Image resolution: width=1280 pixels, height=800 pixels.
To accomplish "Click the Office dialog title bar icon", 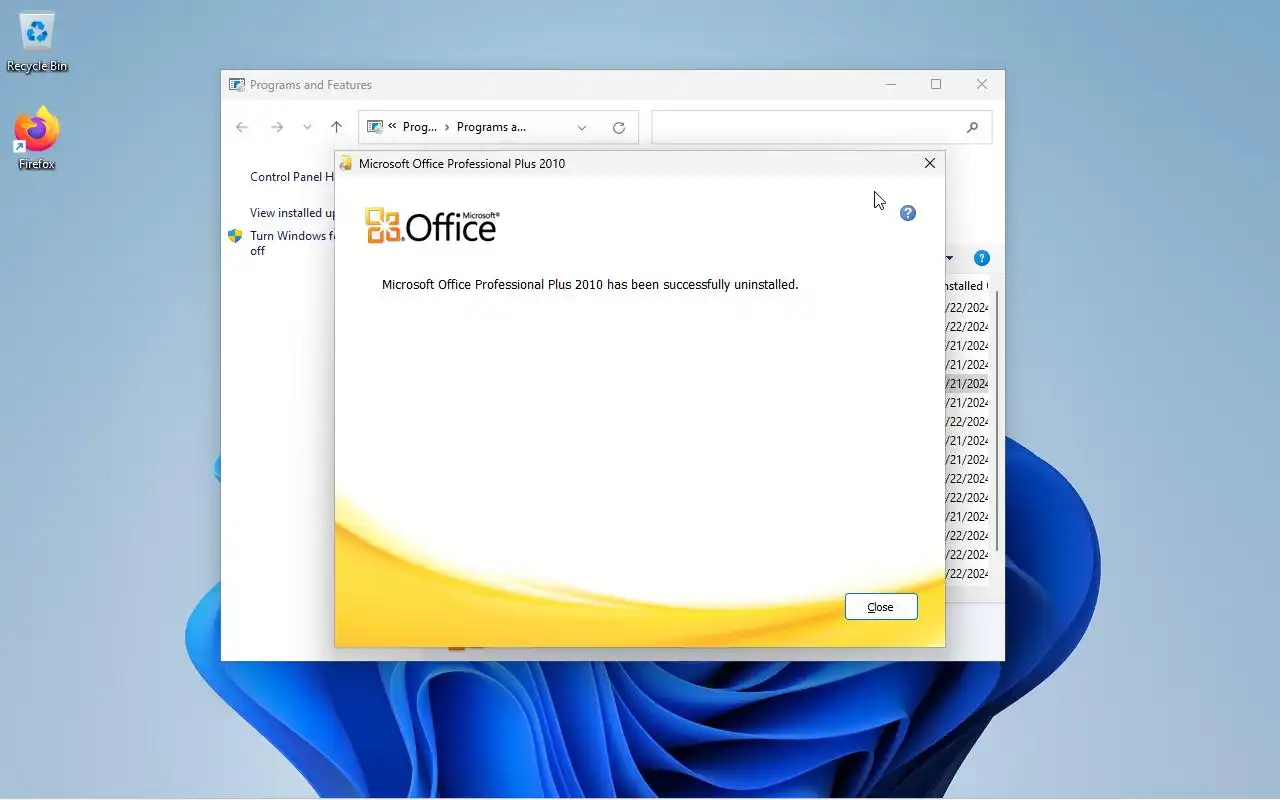I will (346, 163).
